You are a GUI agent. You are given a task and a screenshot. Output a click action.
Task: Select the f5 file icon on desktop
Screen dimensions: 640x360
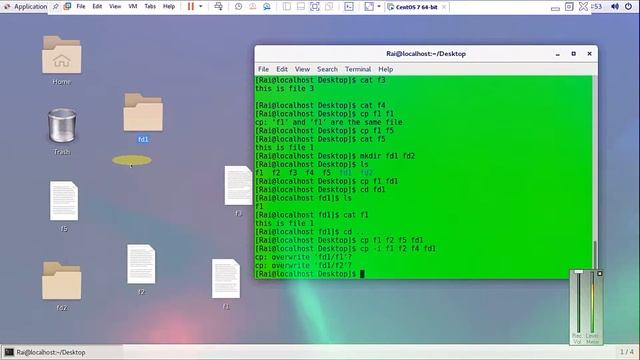(64, 206)
